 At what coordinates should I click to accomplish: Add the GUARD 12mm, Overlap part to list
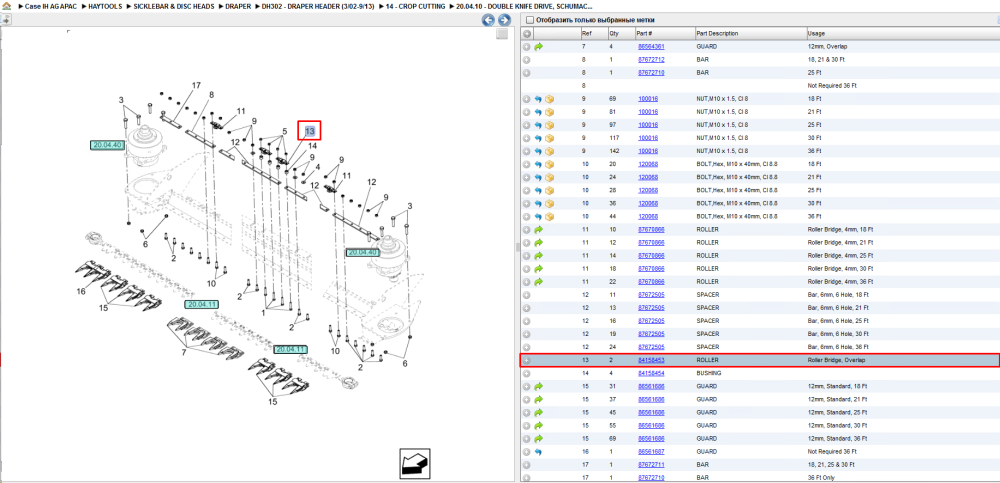(x=527, y=47)
